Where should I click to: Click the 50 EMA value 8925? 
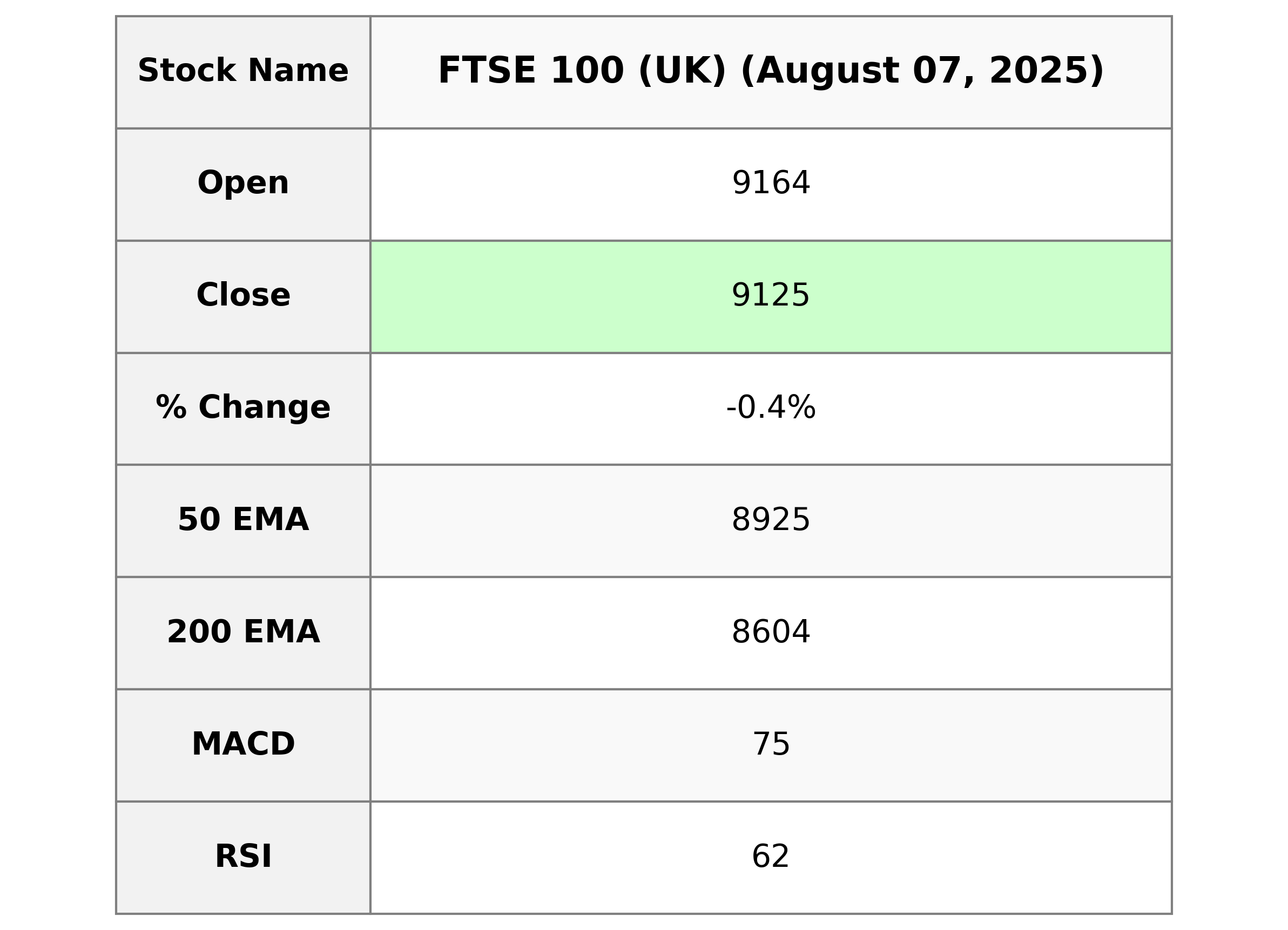[x=771, y=520]
